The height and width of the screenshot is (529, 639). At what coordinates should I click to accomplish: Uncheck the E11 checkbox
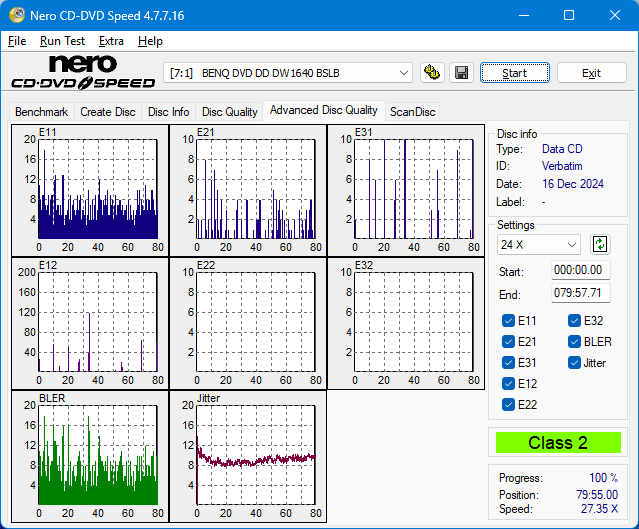508,321
